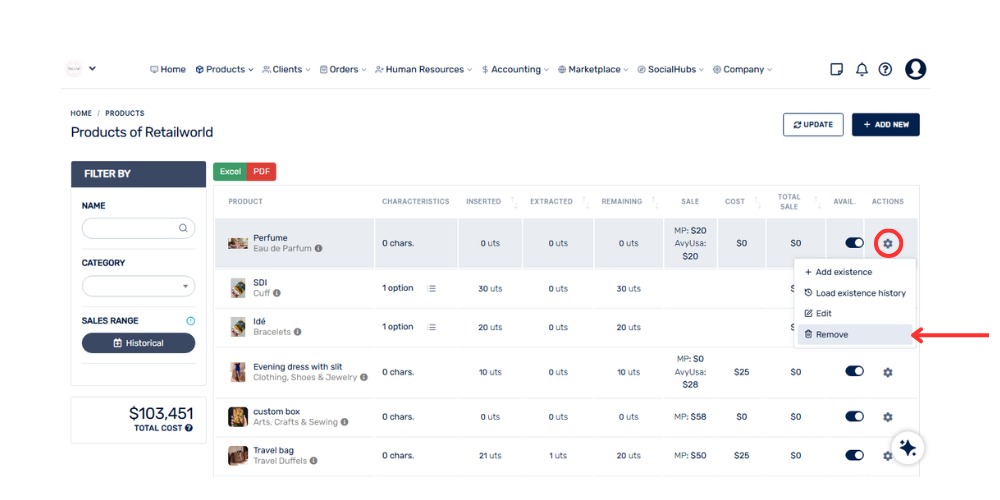
Task: Select Remove from the actions menu
Action: (x=832, y=335)
